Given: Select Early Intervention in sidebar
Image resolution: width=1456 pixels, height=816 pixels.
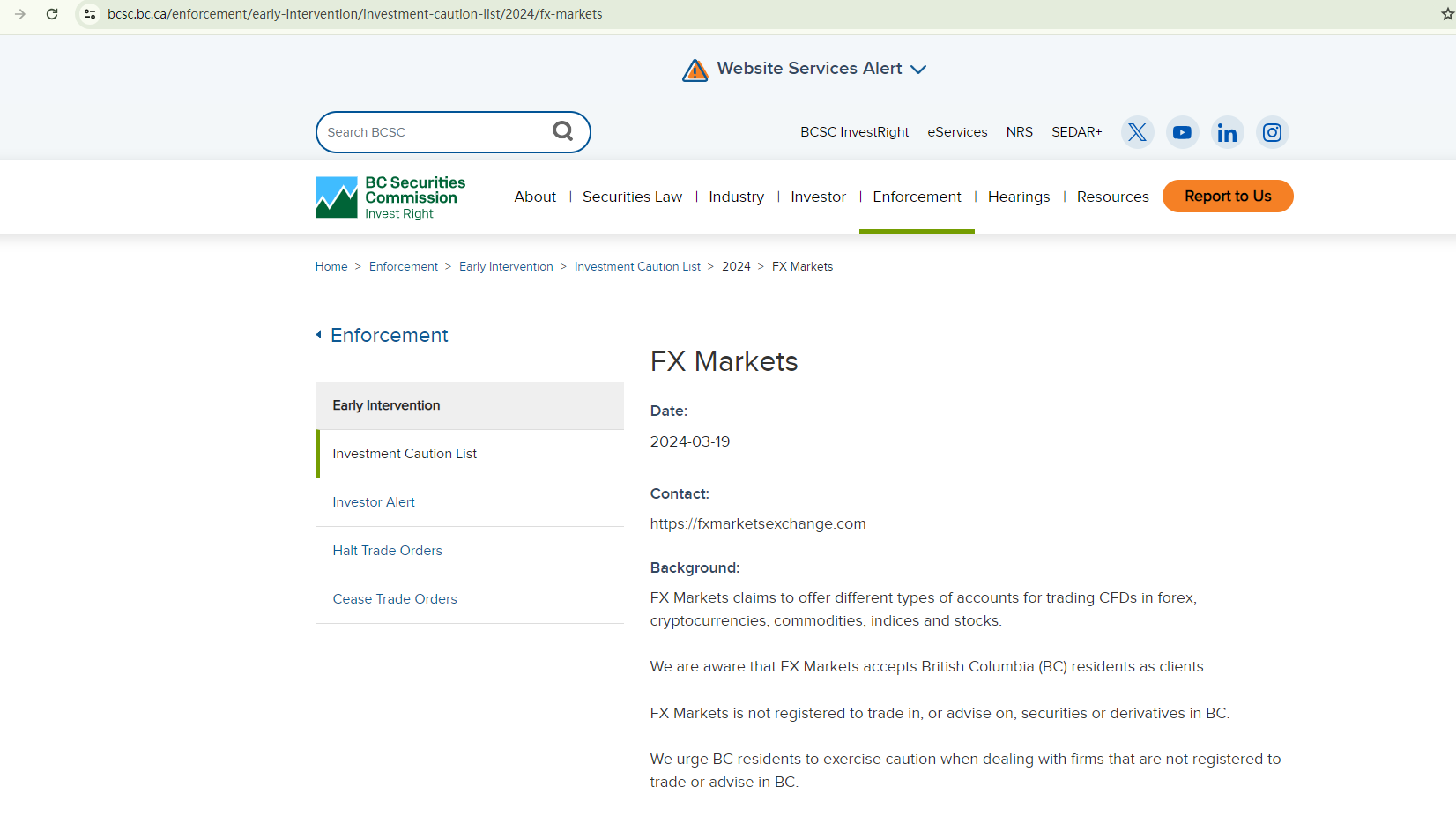Looking at the screenshot, I should 470,405.
